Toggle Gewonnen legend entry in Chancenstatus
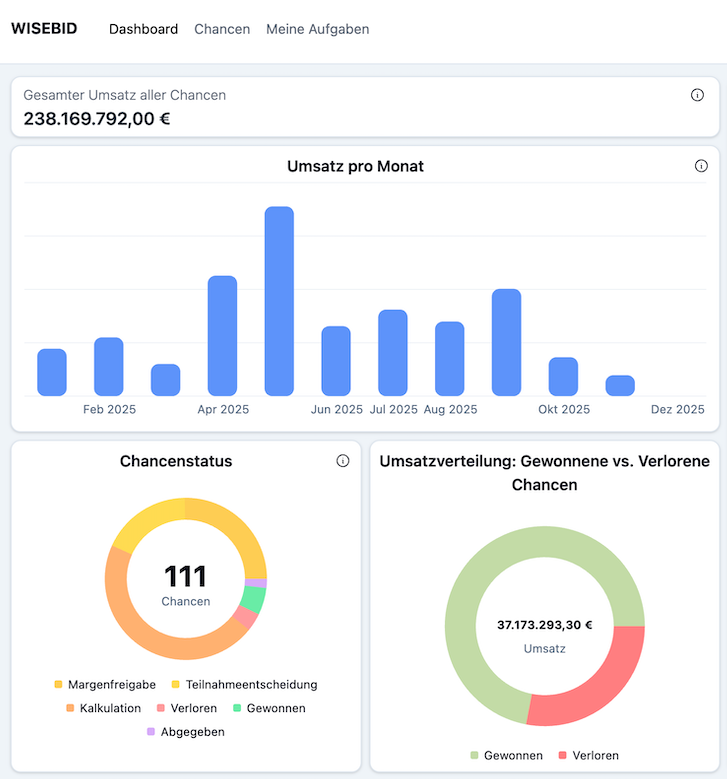727x779 pixels. (269, 708)
